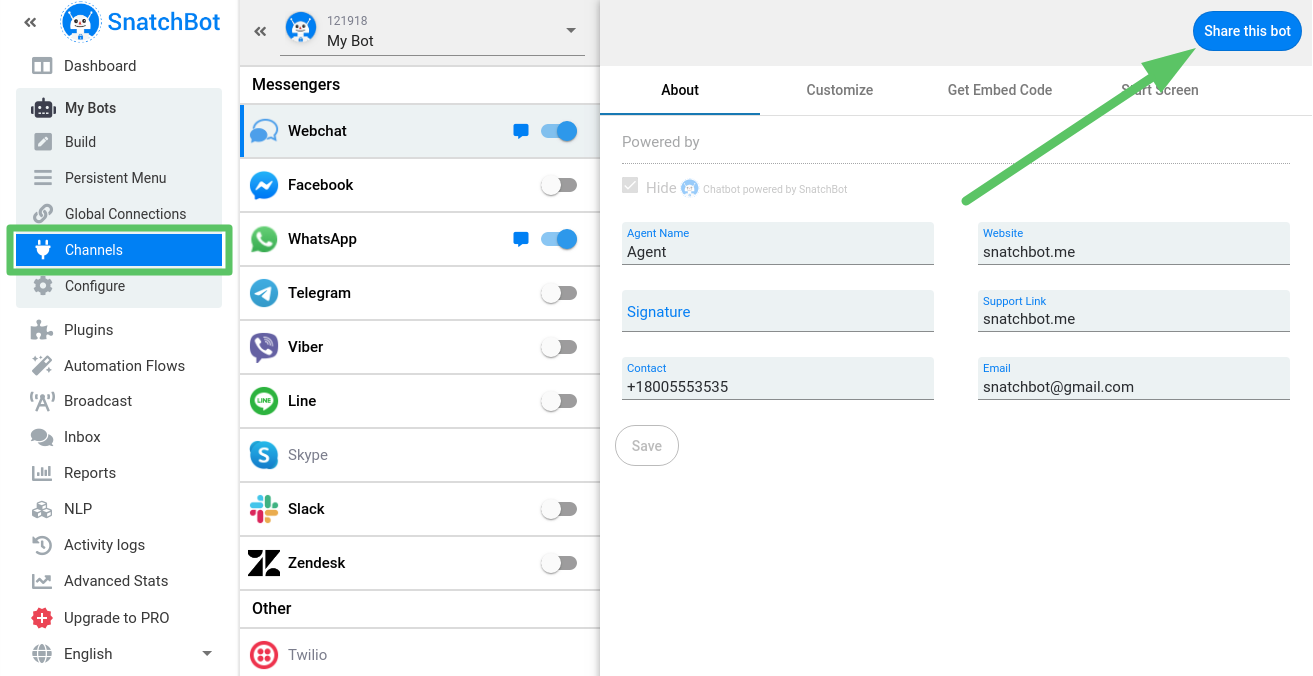Open the Configure menu item
The width and height of the screenshot is (1313, 676).
tap(119, 286)
